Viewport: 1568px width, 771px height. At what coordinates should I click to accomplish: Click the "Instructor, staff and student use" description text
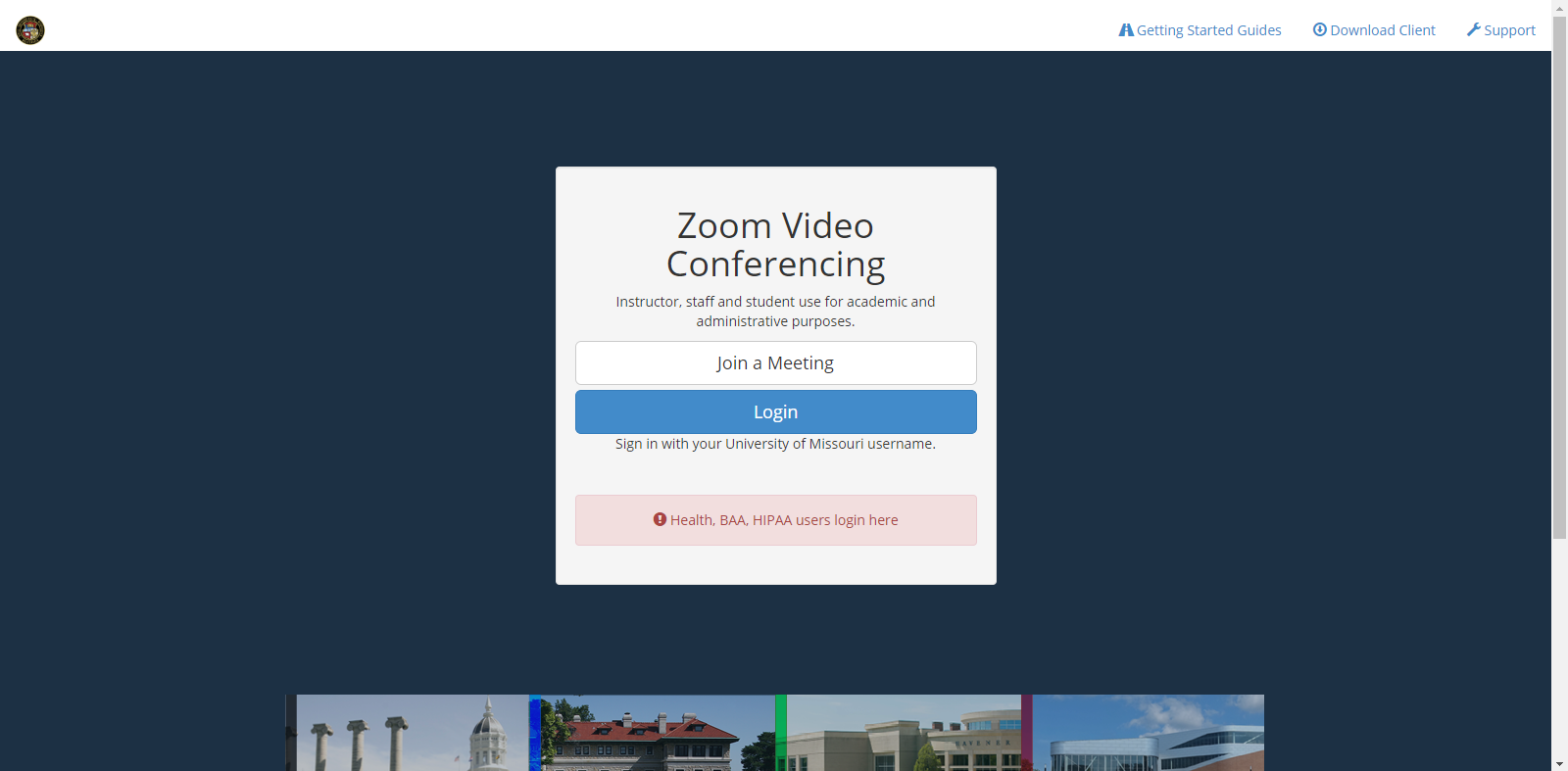pyautogui.click(x=776, y=312)
